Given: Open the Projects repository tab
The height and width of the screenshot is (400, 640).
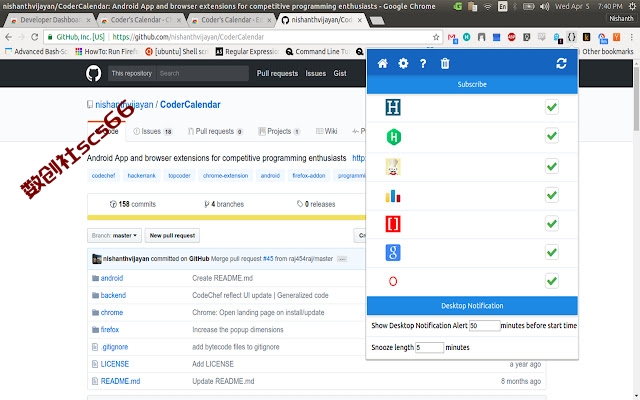Looking at the screenshot, I should (279, 131).
